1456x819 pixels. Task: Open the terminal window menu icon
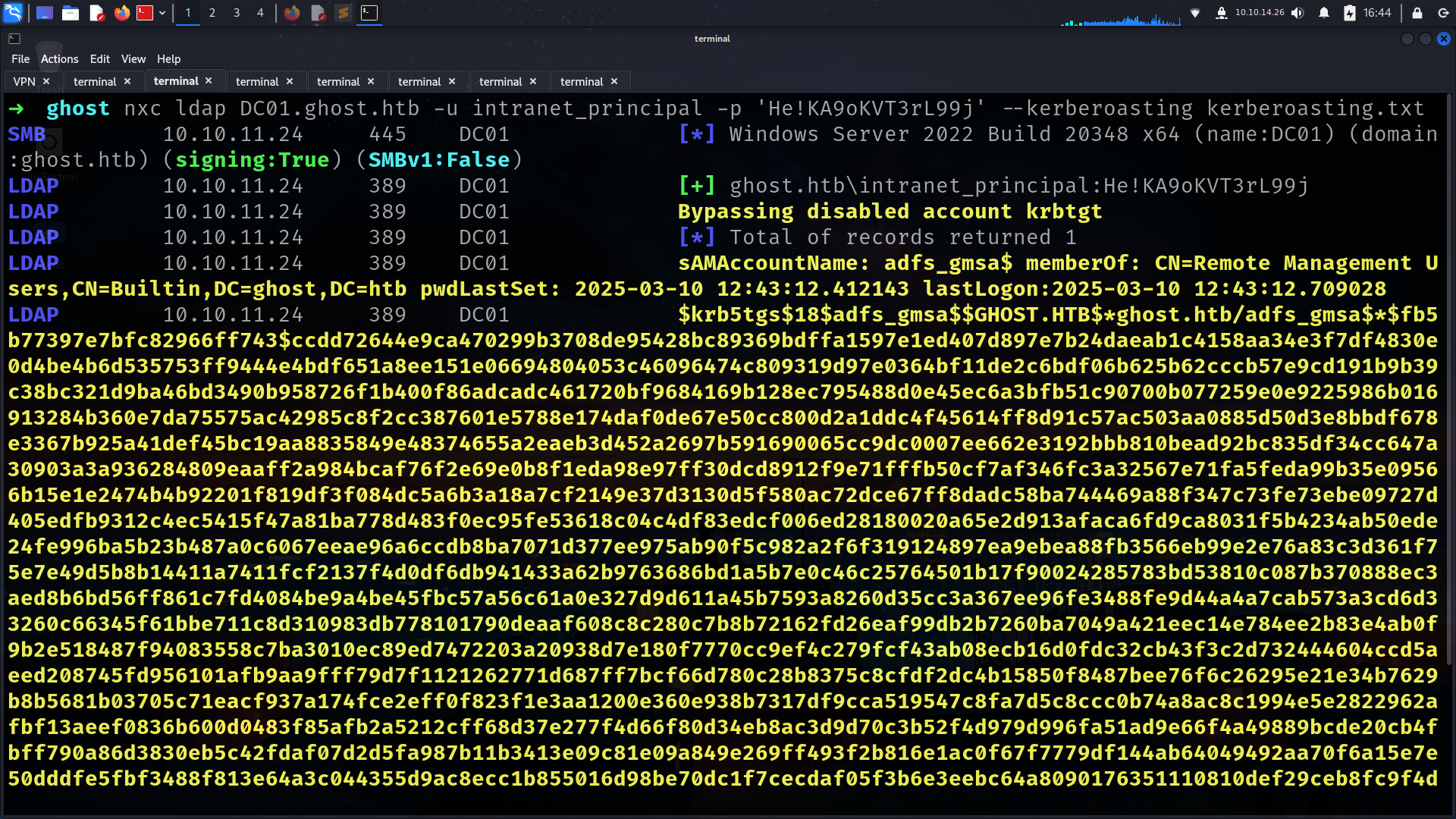14,39
